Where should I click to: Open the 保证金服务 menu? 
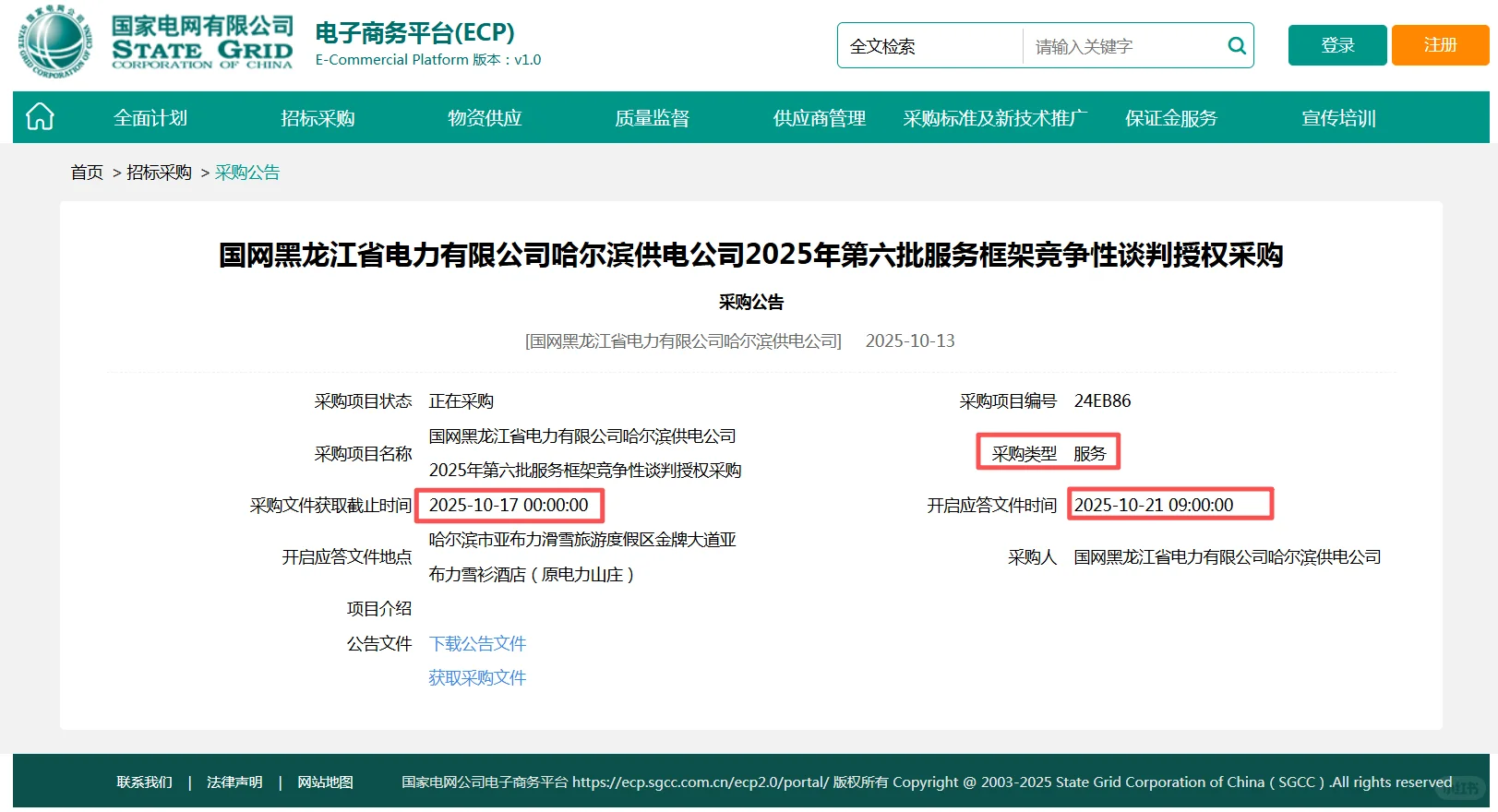[1171, 118]
